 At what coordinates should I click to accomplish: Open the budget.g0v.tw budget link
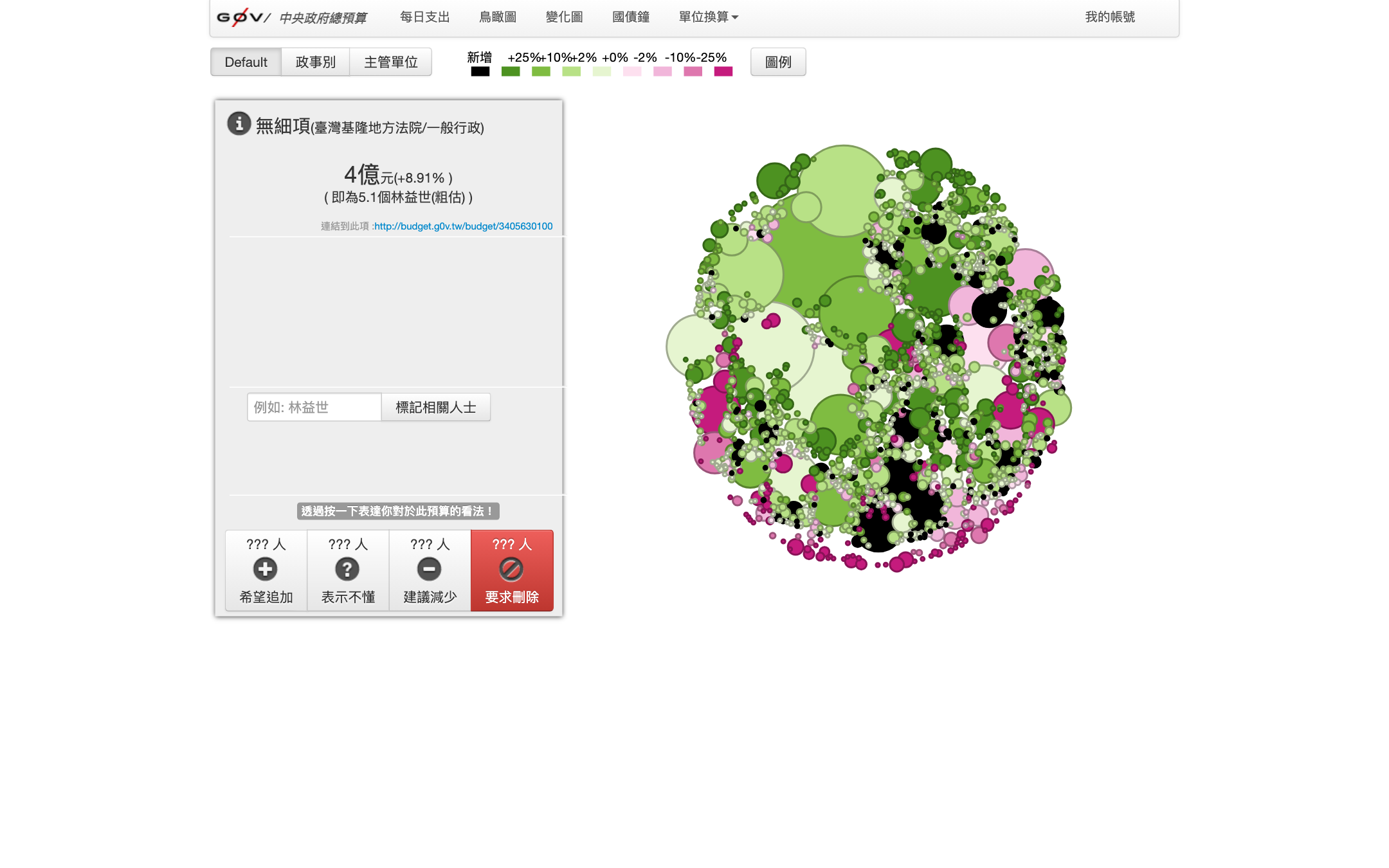(463, 226)
